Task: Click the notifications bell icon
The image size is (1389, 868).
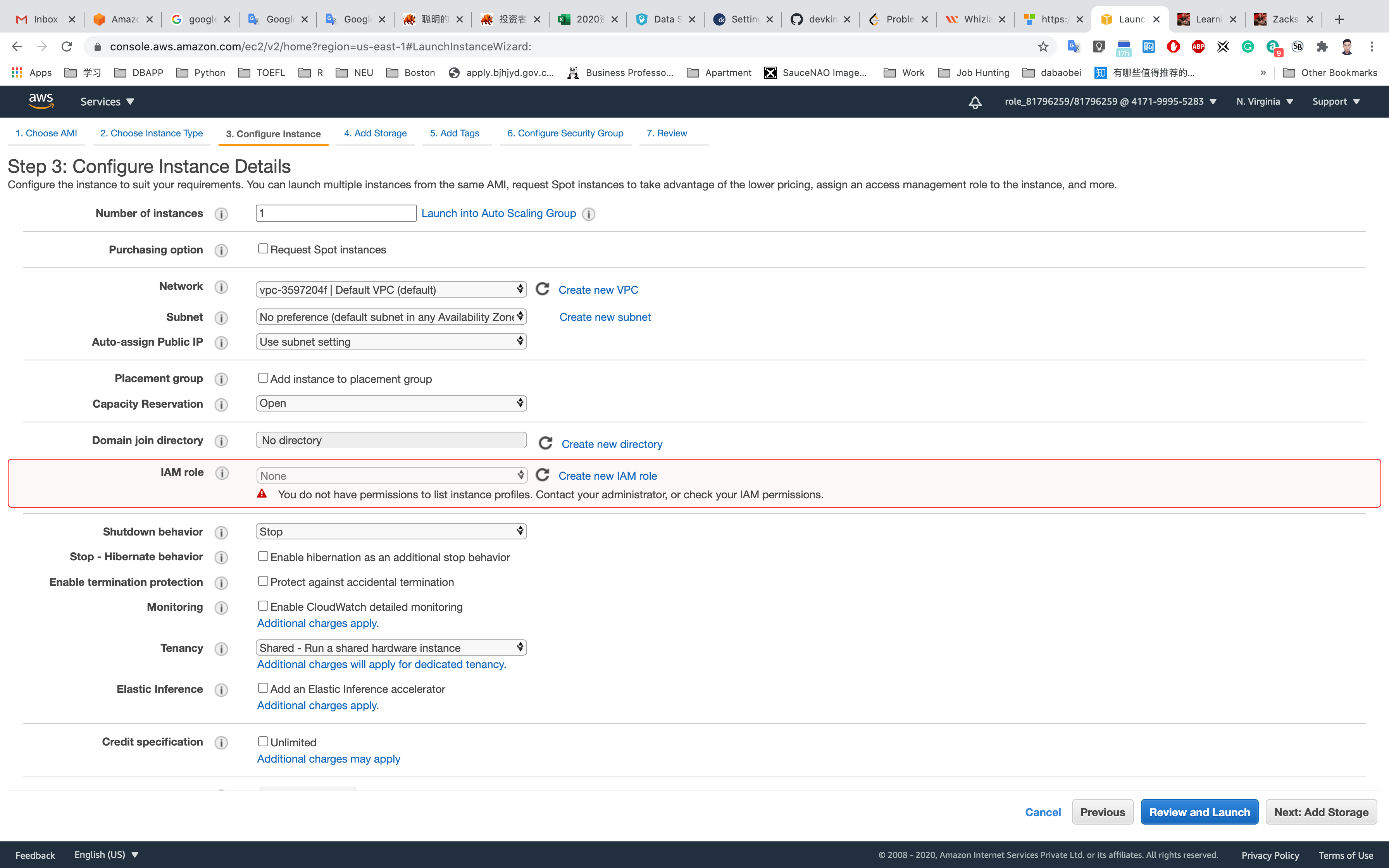Action: tap(975, 102)
